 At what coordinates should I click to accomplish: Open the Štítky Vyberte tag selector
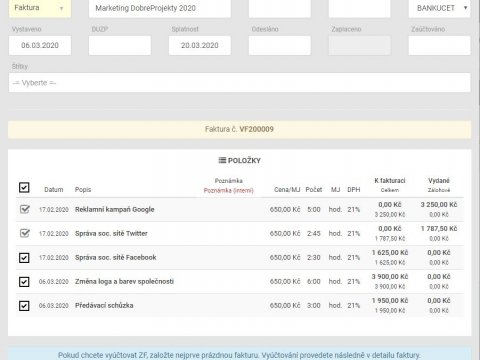(x=240, y=83)
